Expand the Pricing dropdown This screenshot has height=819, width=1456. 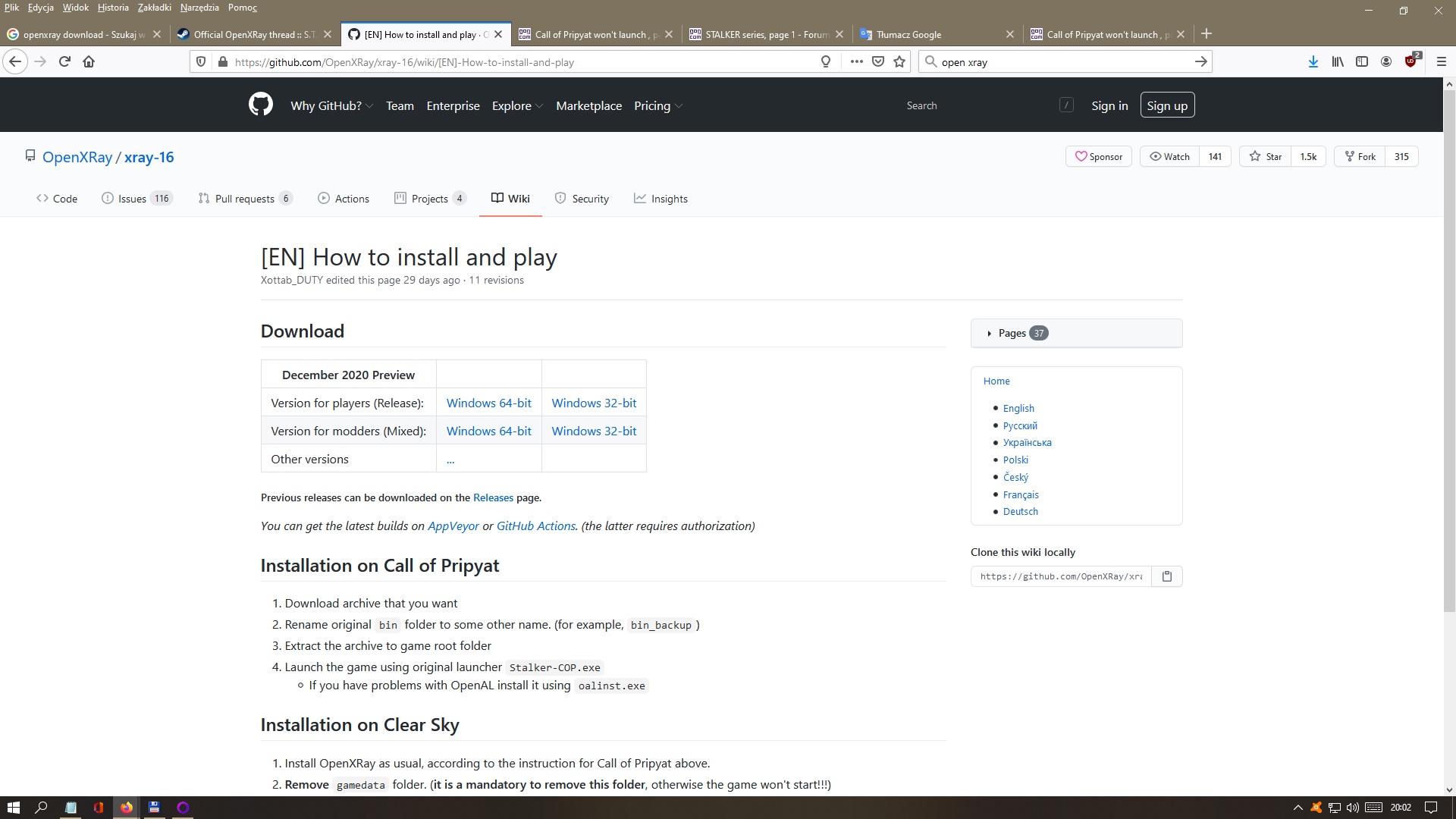658,105
